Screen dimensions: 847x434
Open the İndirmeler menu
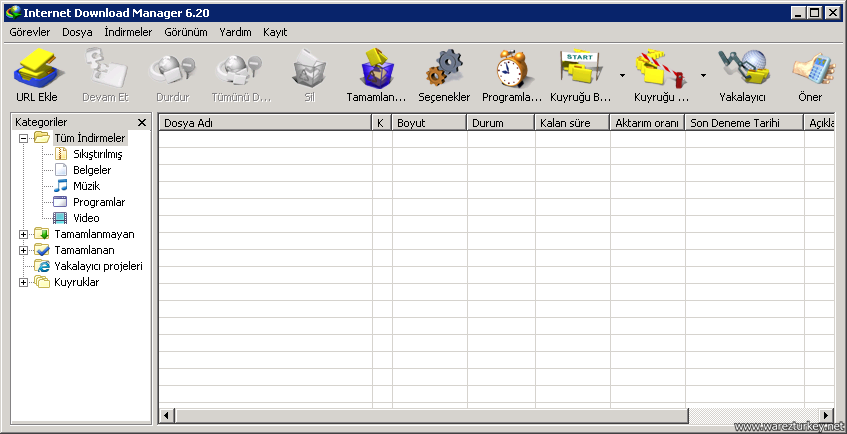click(x=129, y=32)
